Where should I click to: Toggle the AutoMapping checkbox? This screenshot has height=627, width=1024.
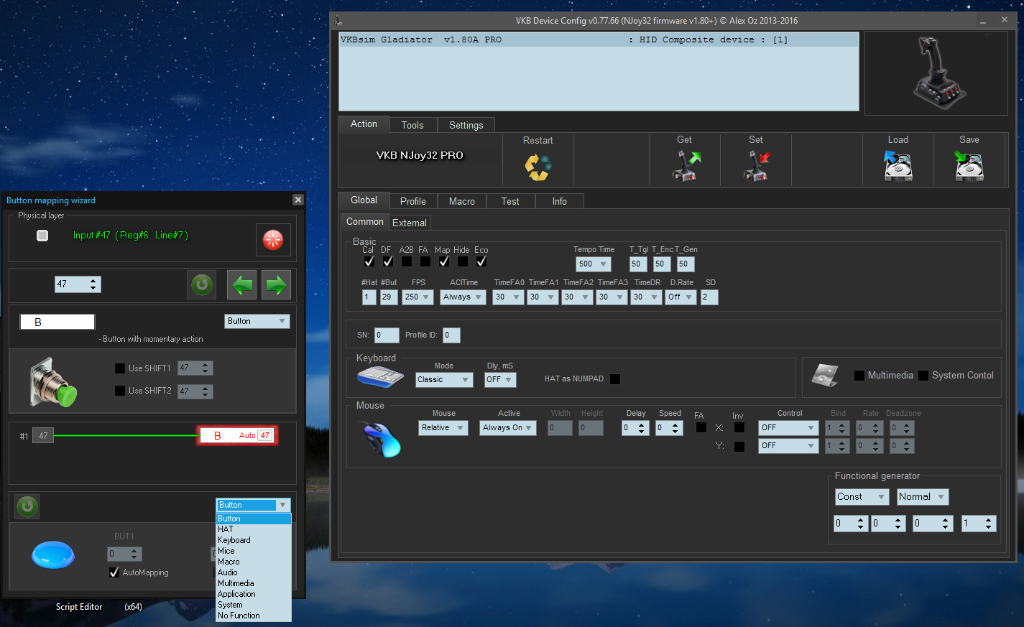point(114,572)
